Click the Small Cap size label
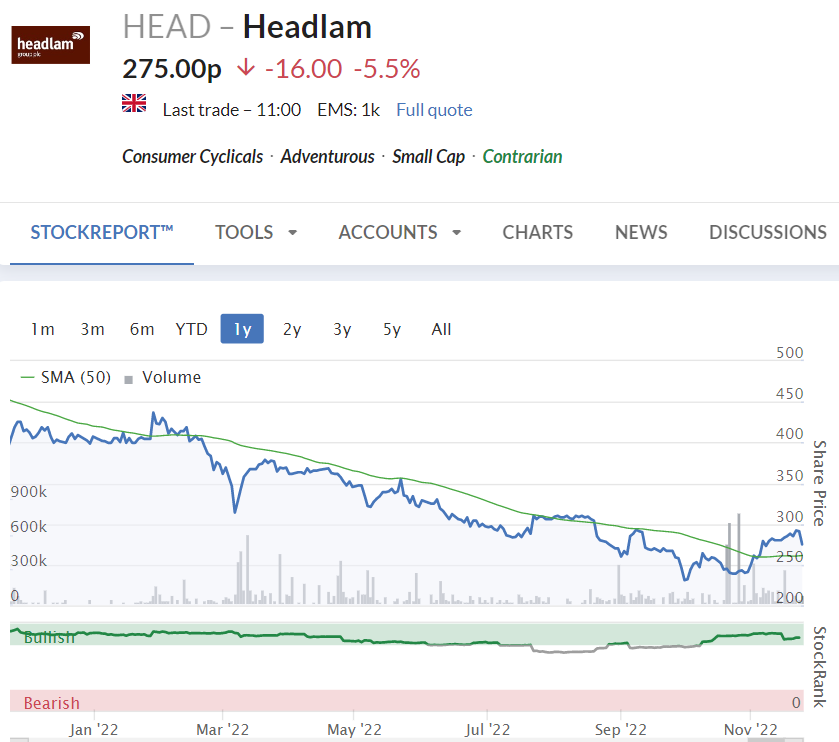839x742 pixels. (429, 156)
